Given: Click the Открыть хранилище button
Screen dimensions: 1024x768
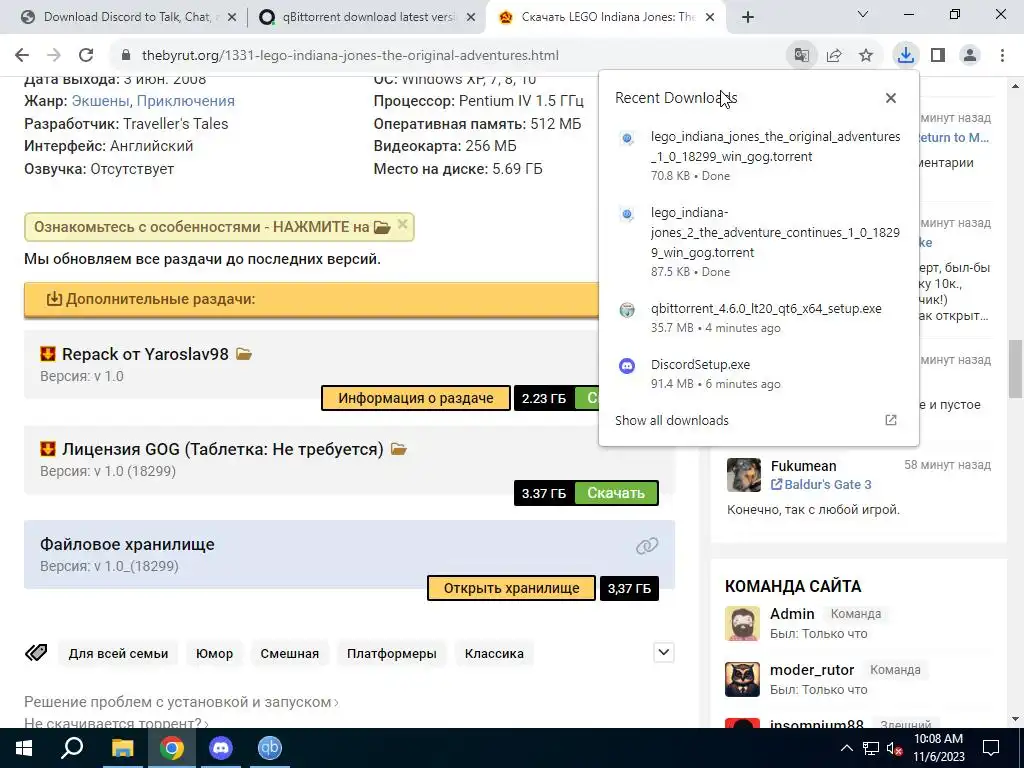Looking at the screenshot, I should tap(511, 588).
